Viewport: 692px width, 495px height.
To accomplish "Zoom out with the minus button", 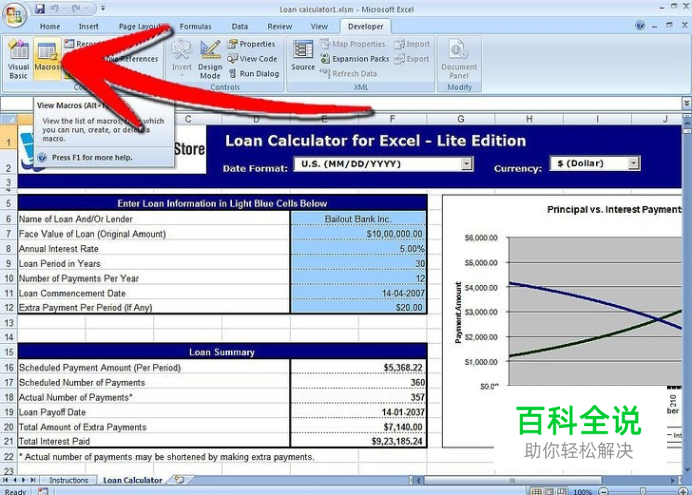I will coord(603,491).
